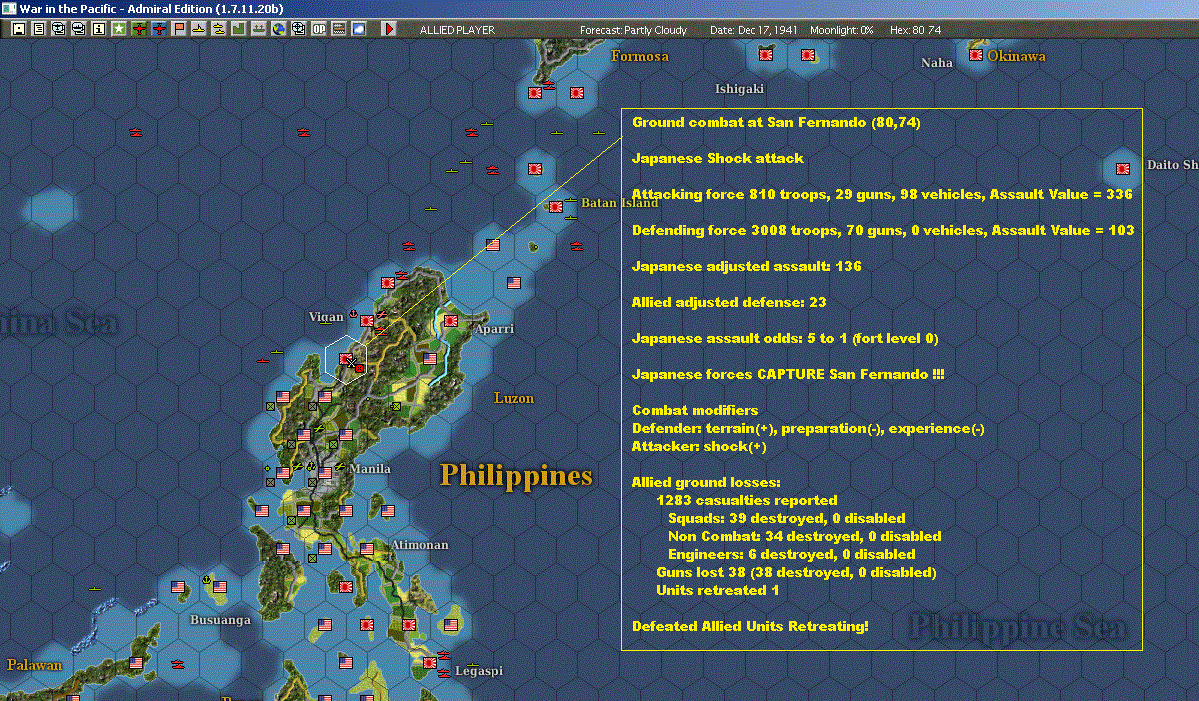Click the 'Hex: 80 74' status text
1199x701 pixels.
click(915, 30)
